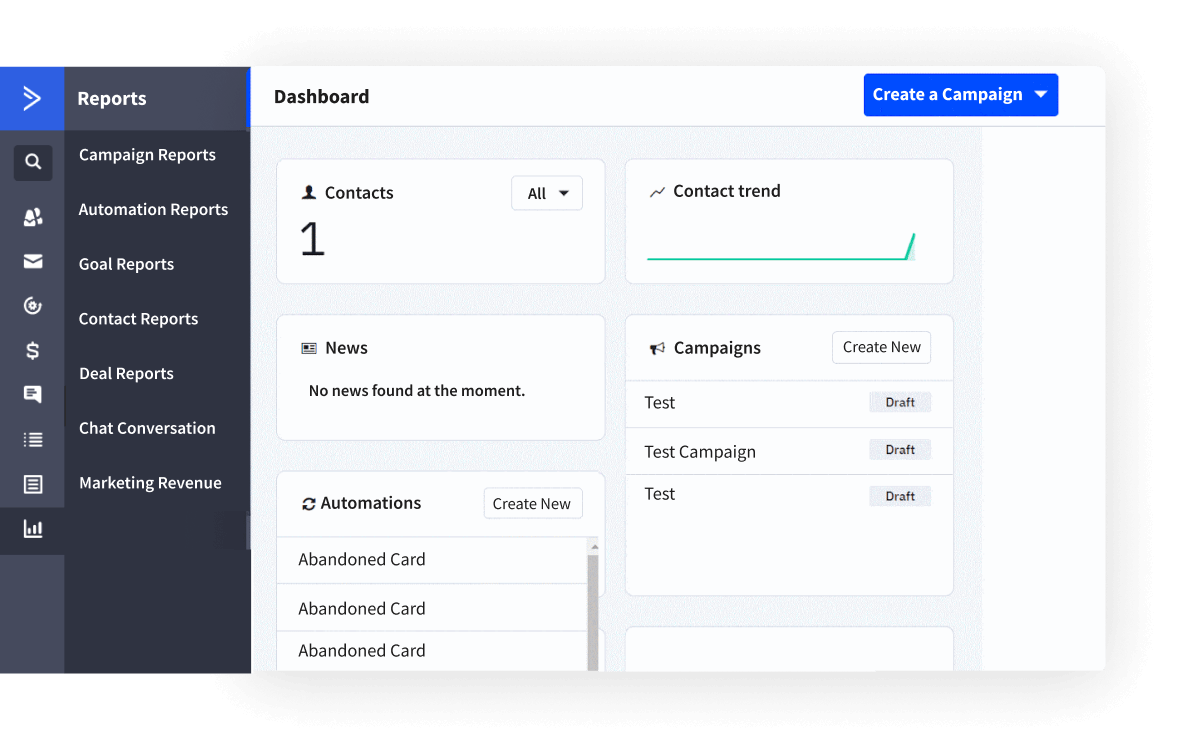Select the Contacts icon in the sidebar
1180x754 pixels.
click(x=32, y=217)
